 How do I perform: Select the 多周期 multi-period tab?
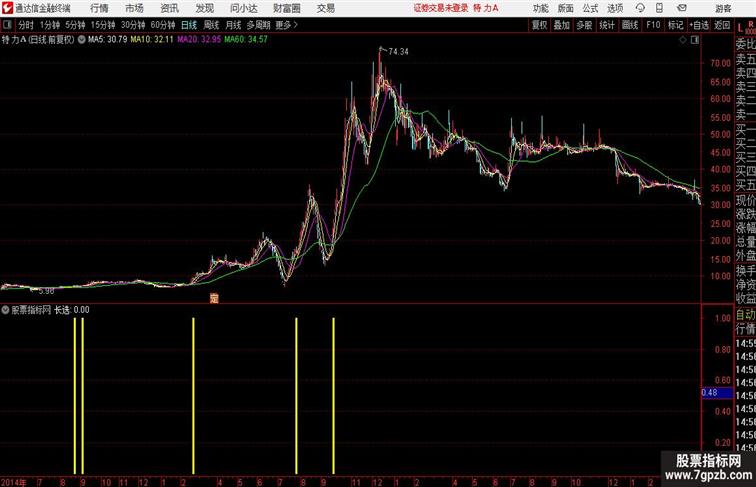258,25
